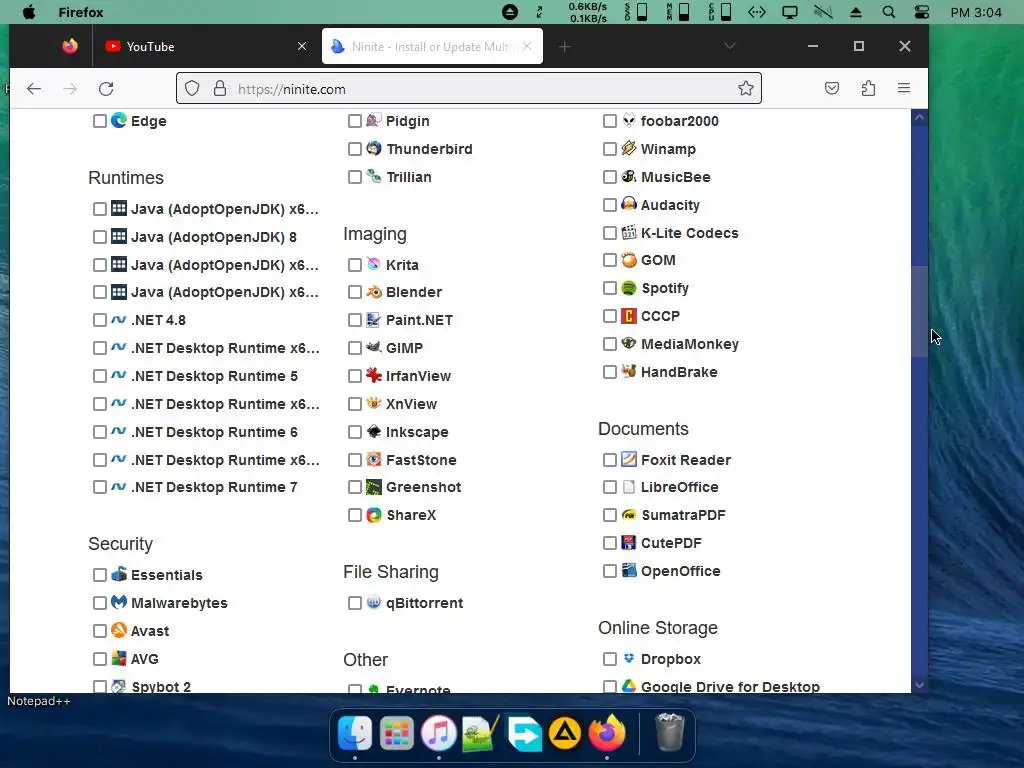This screenshot has height=768, width=1024.
Task: Click the GIMP app icon
Action: [x=374, y=347]
